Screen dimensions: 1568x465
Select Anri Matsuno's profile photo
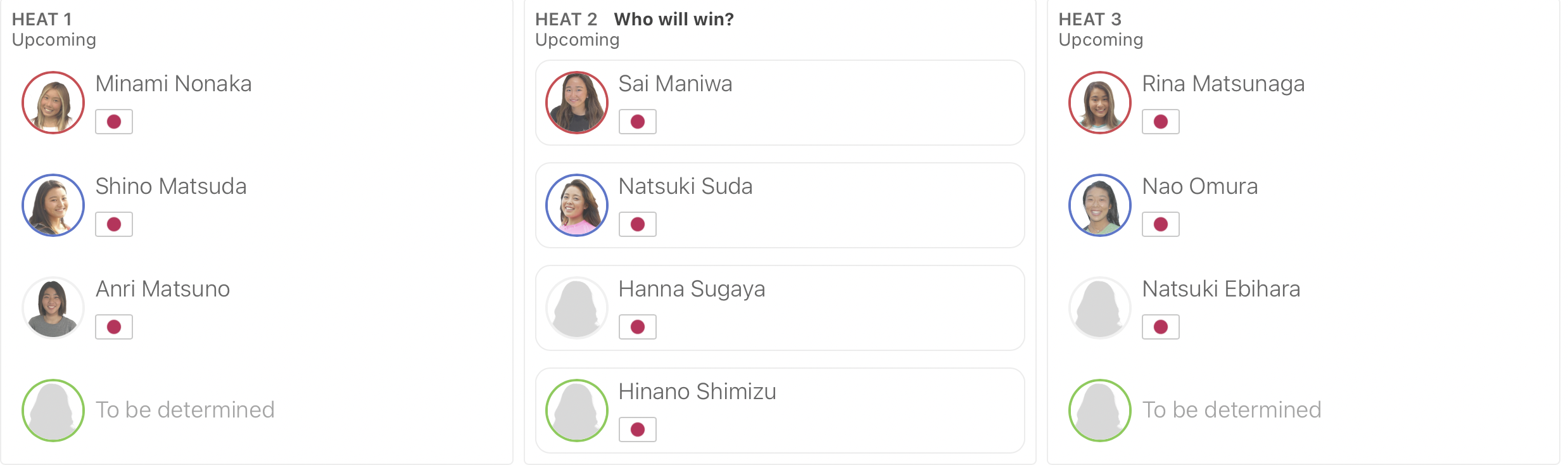(53, 308)
